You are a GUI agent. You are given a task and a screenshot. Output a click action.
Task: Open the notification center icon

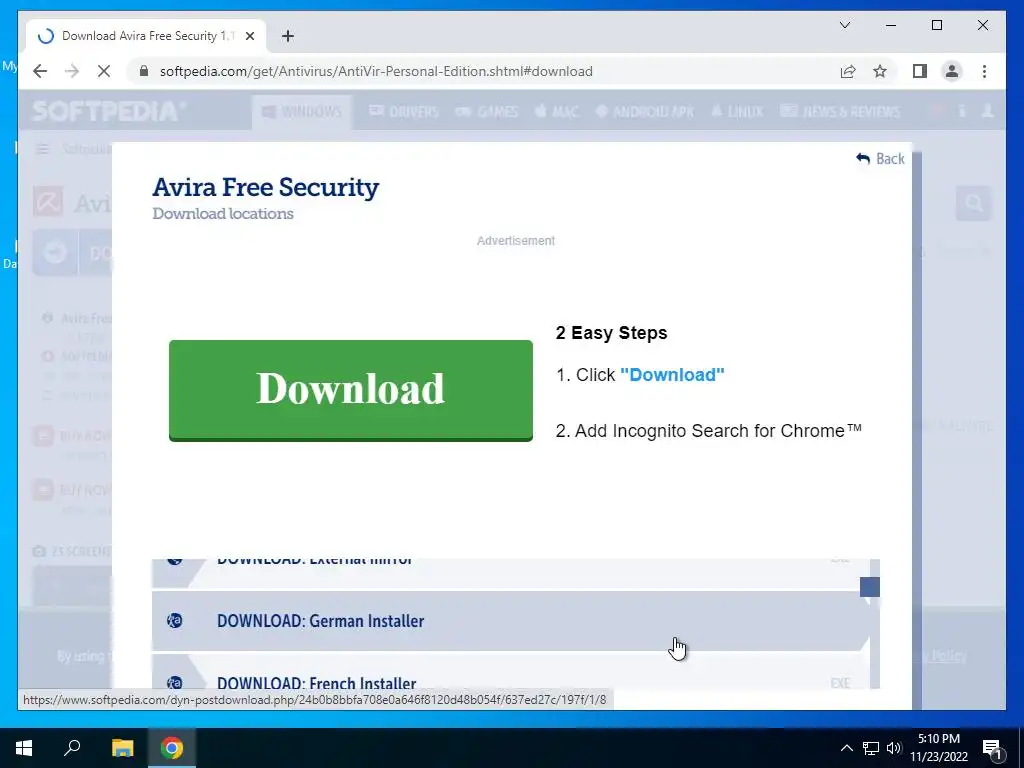pos(992,748)
